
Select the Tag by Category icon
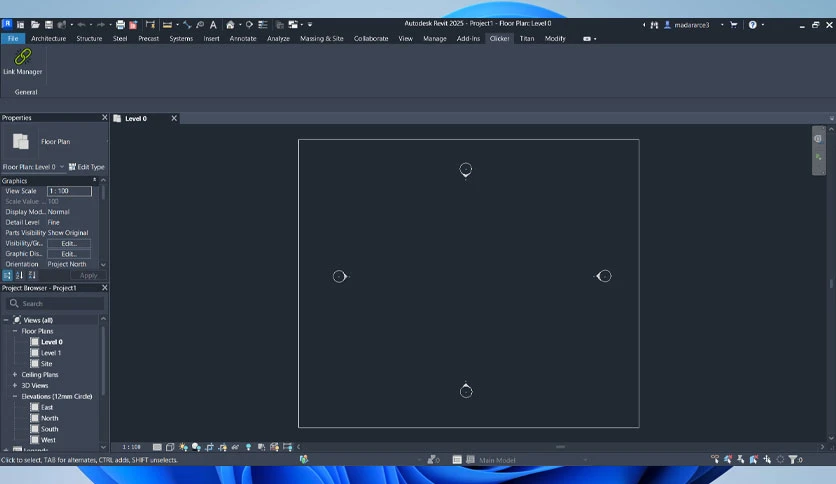click(x=200, y=25)
